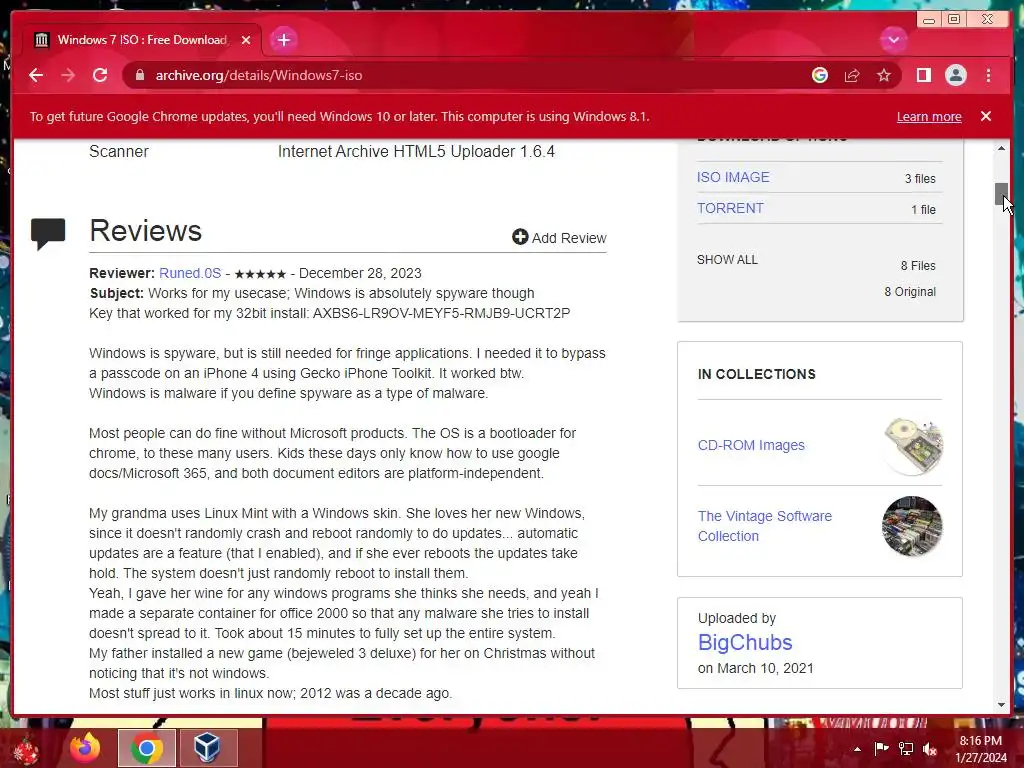Click Learn more about Chrome updates
Viewport: 1024px width, 768px height.
(929, 116)
